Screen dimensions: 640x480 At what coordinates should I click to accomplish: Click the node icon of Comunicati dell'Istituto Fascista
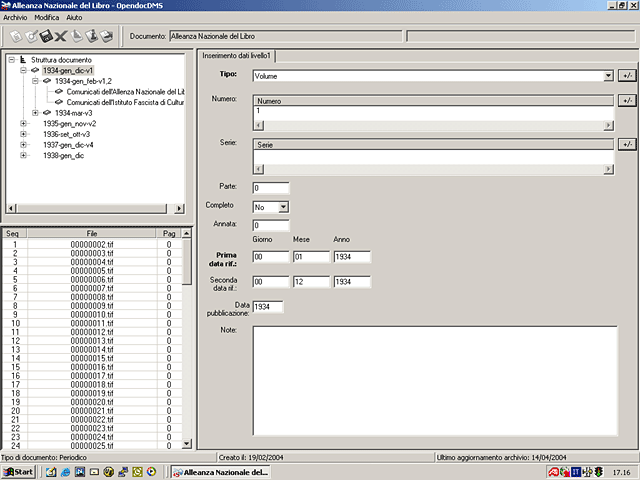(59, 102)
